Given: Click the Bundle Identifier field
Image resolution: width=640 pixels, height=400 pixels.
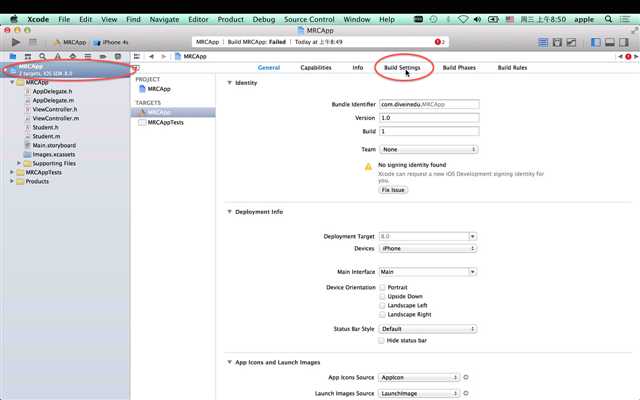Looking at the screenshot, I should point(429,104).
